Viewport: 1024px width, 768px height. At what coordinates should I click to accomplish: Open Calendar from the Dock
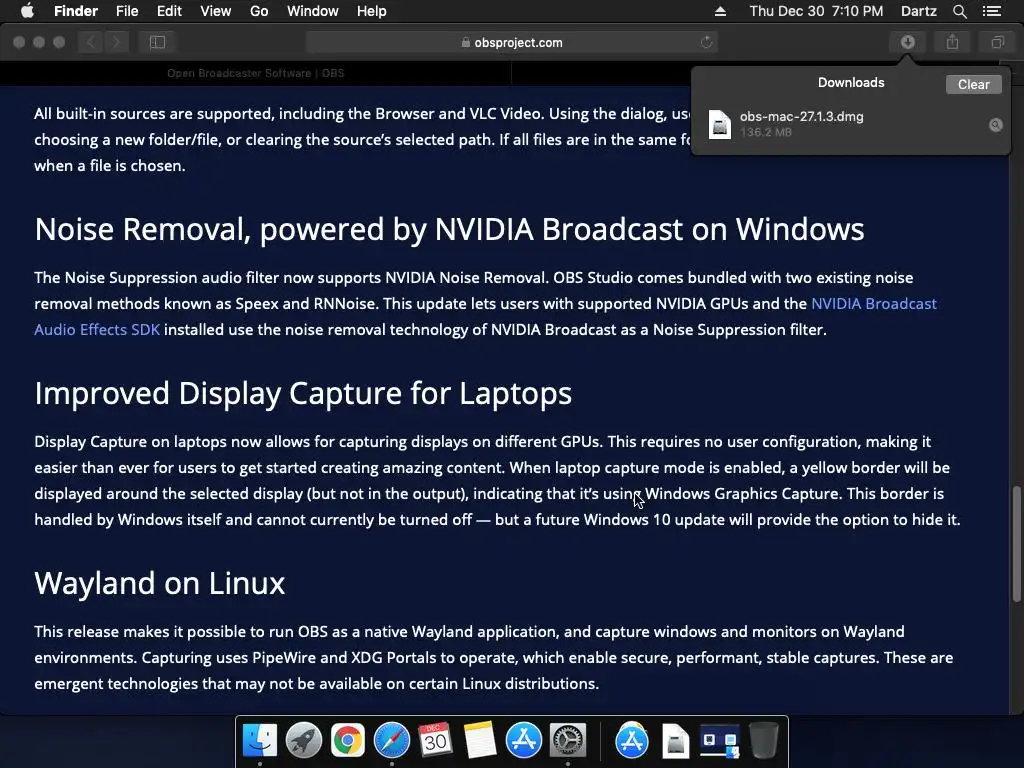[x=436, y=740]
